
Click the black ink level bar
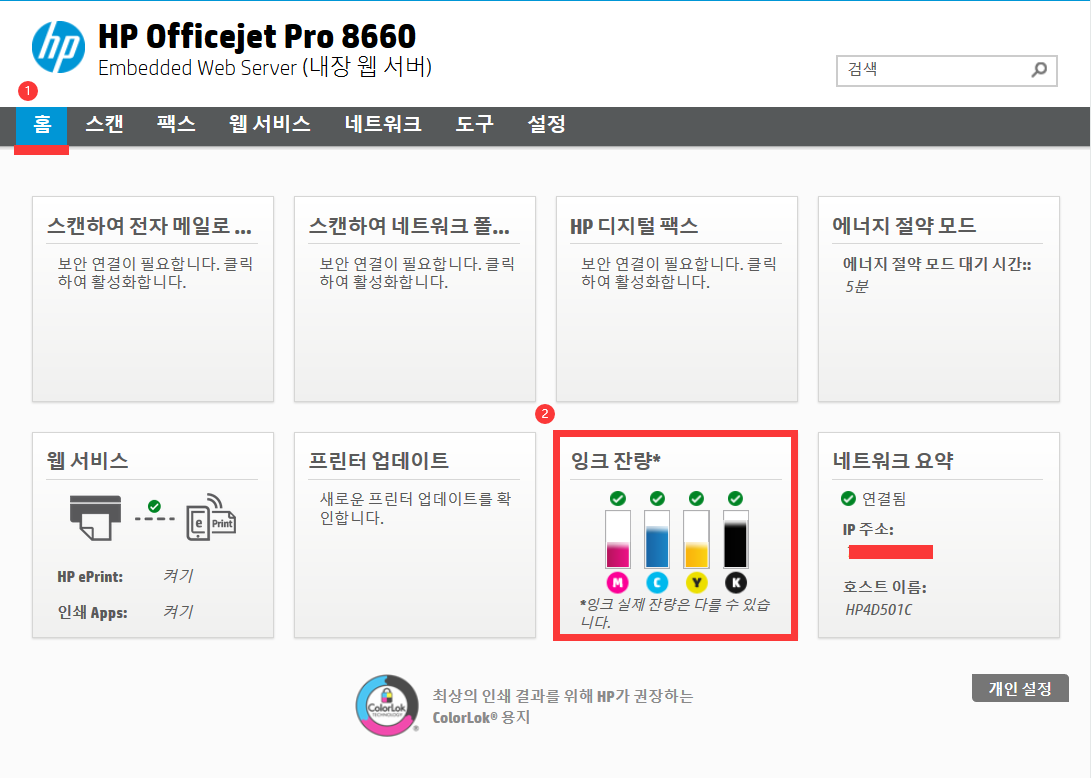pyautogui.click(x=735, y=539)
